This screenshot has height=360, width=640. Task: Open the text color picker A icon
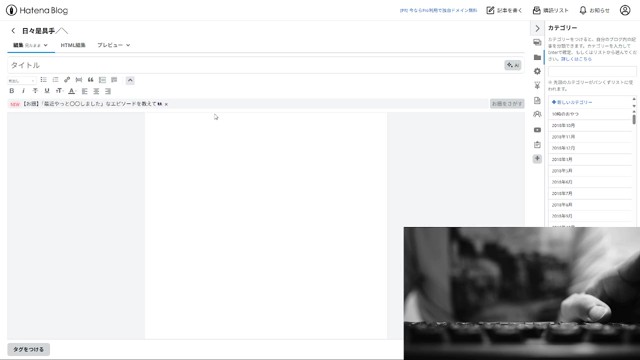click(71, 91)
